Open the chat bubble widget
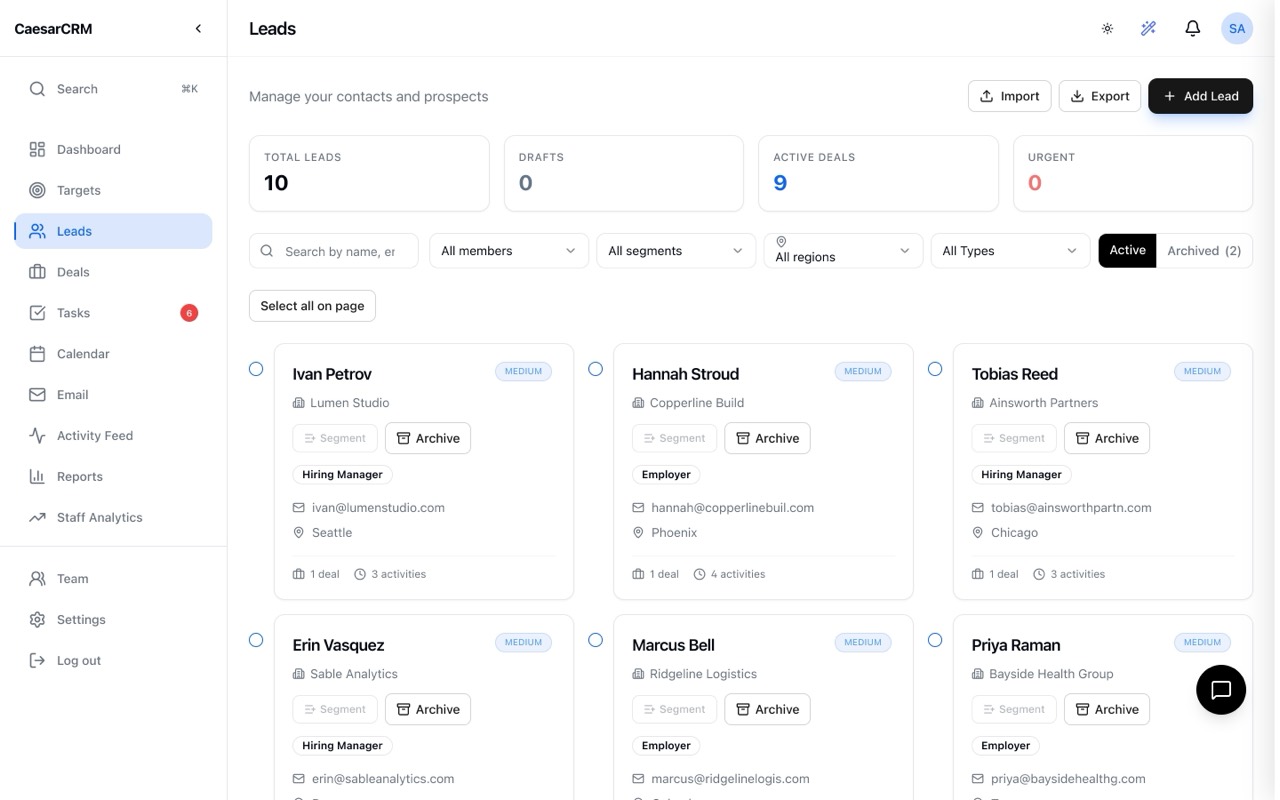 1220,690
